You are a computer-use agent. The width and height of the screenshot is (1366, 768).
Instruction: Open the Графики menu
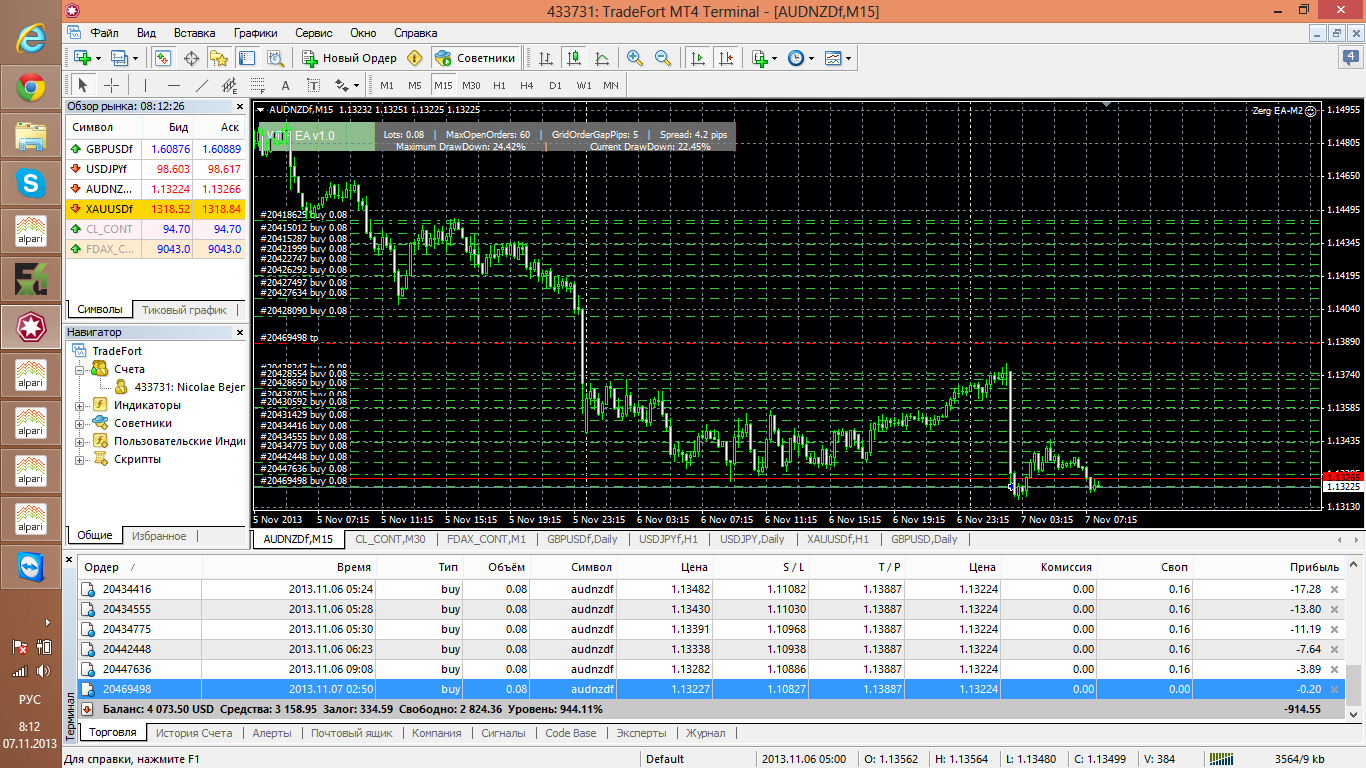click(x=256, y=33)
